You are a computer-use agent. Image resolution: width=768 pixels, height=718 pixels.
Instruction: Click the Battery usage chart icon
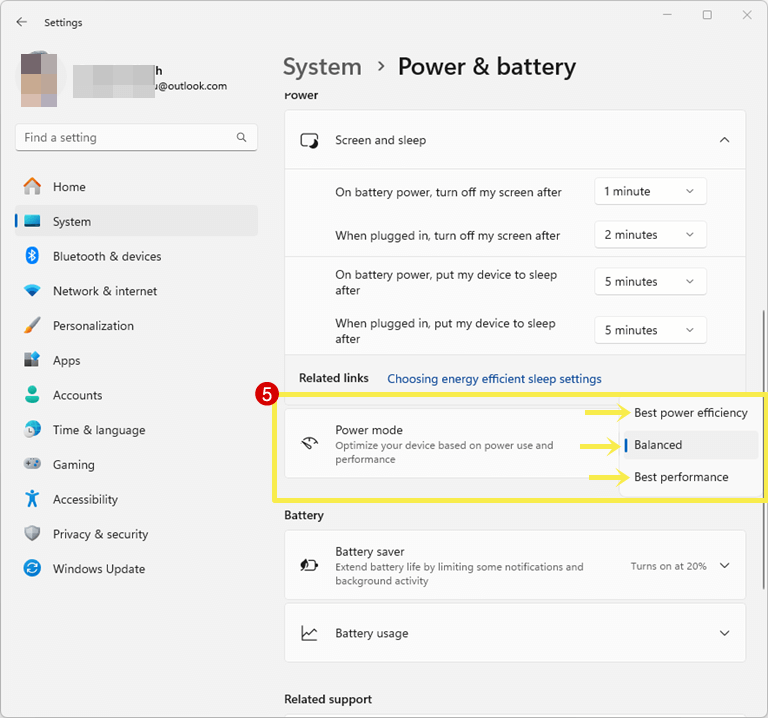(310, 633)
